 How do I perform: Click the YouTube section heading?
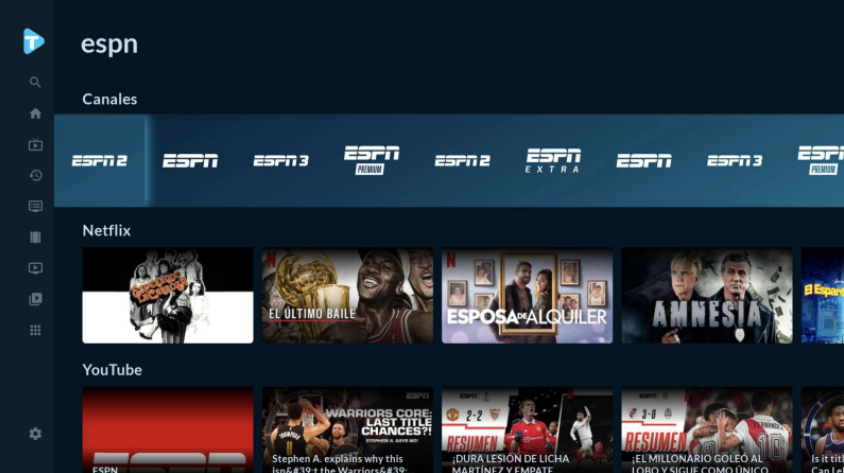[x=112, y=370]
